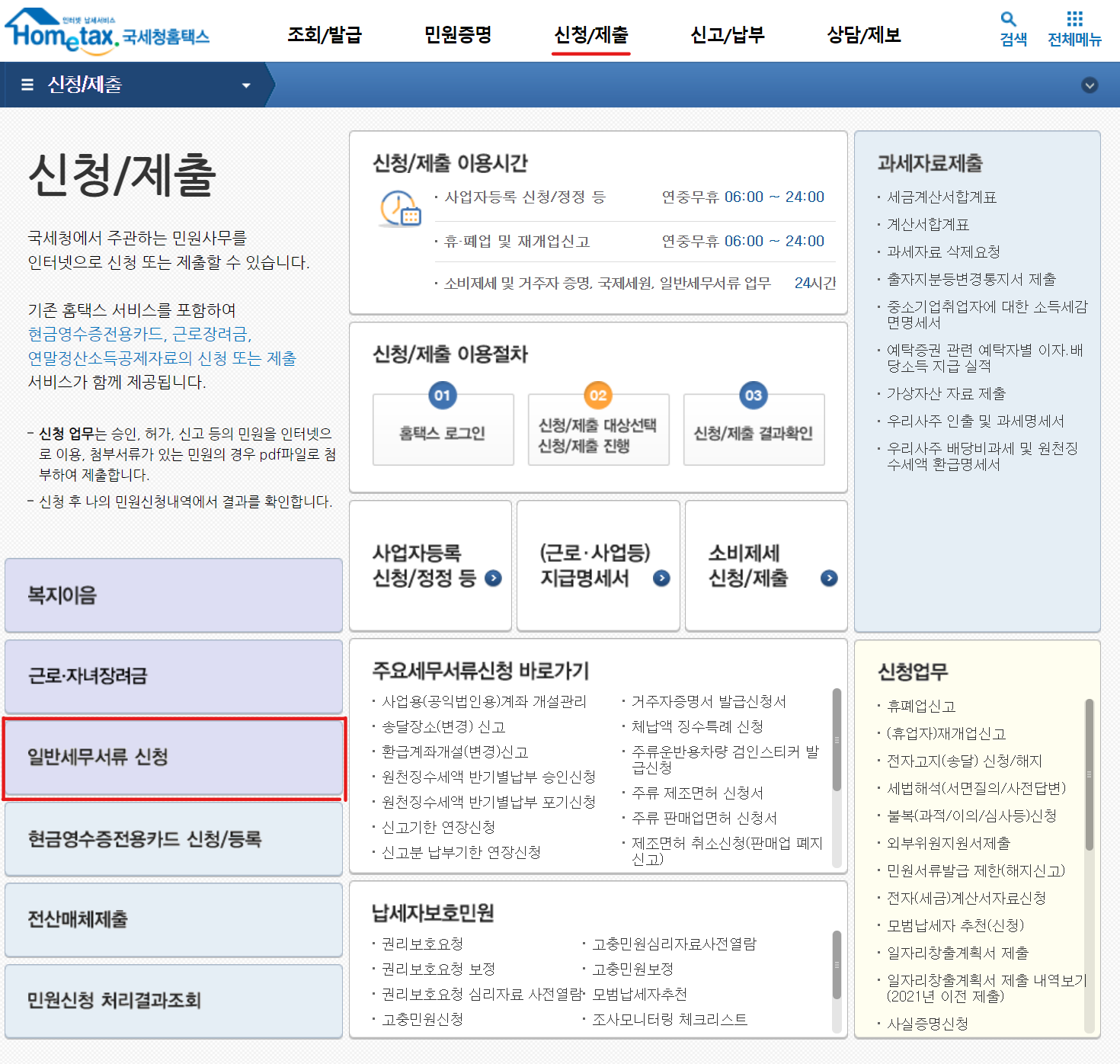Click the clock calendar icon in 이용시간
Viewport: 1120px width, 1064px height.
tap(400, 209)
